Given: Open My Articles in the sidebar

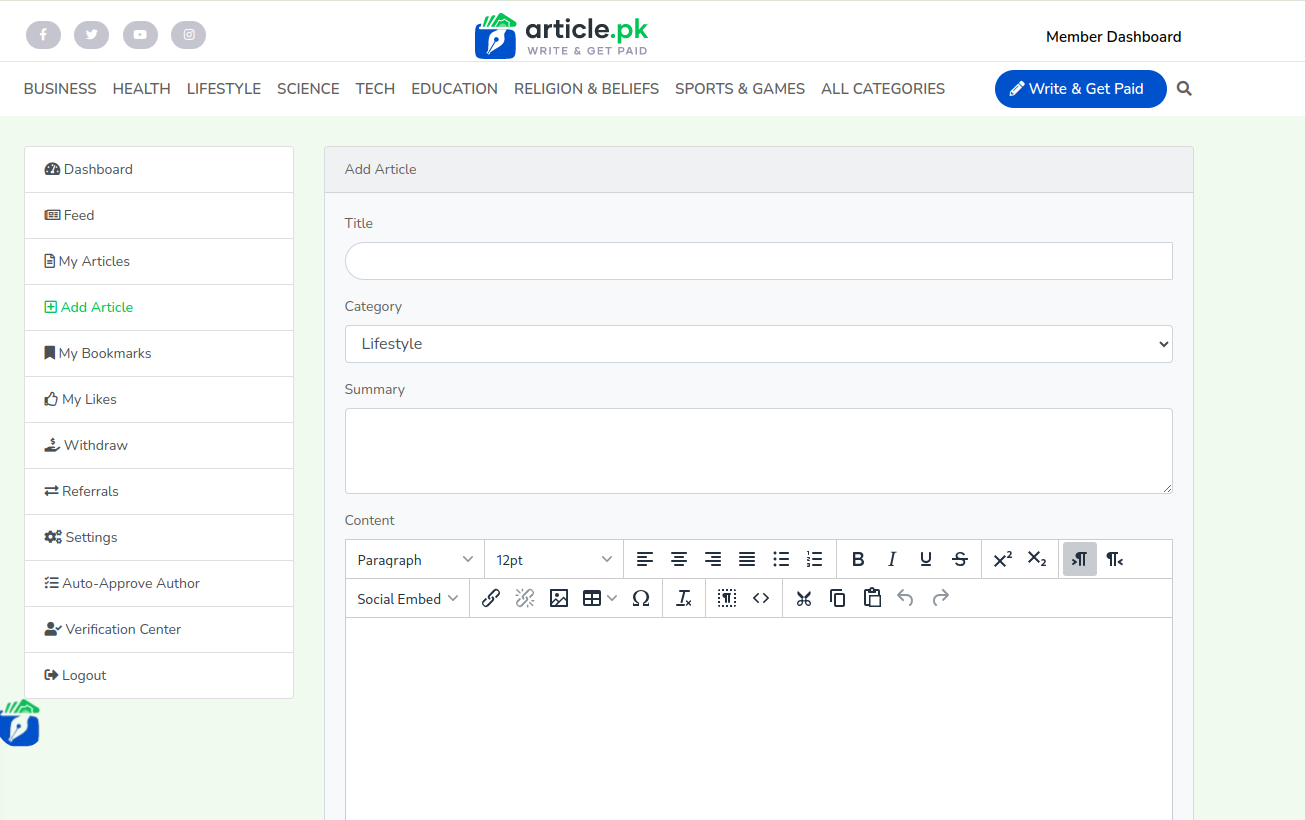Looking at the screenshot, I should coord(94,261).
